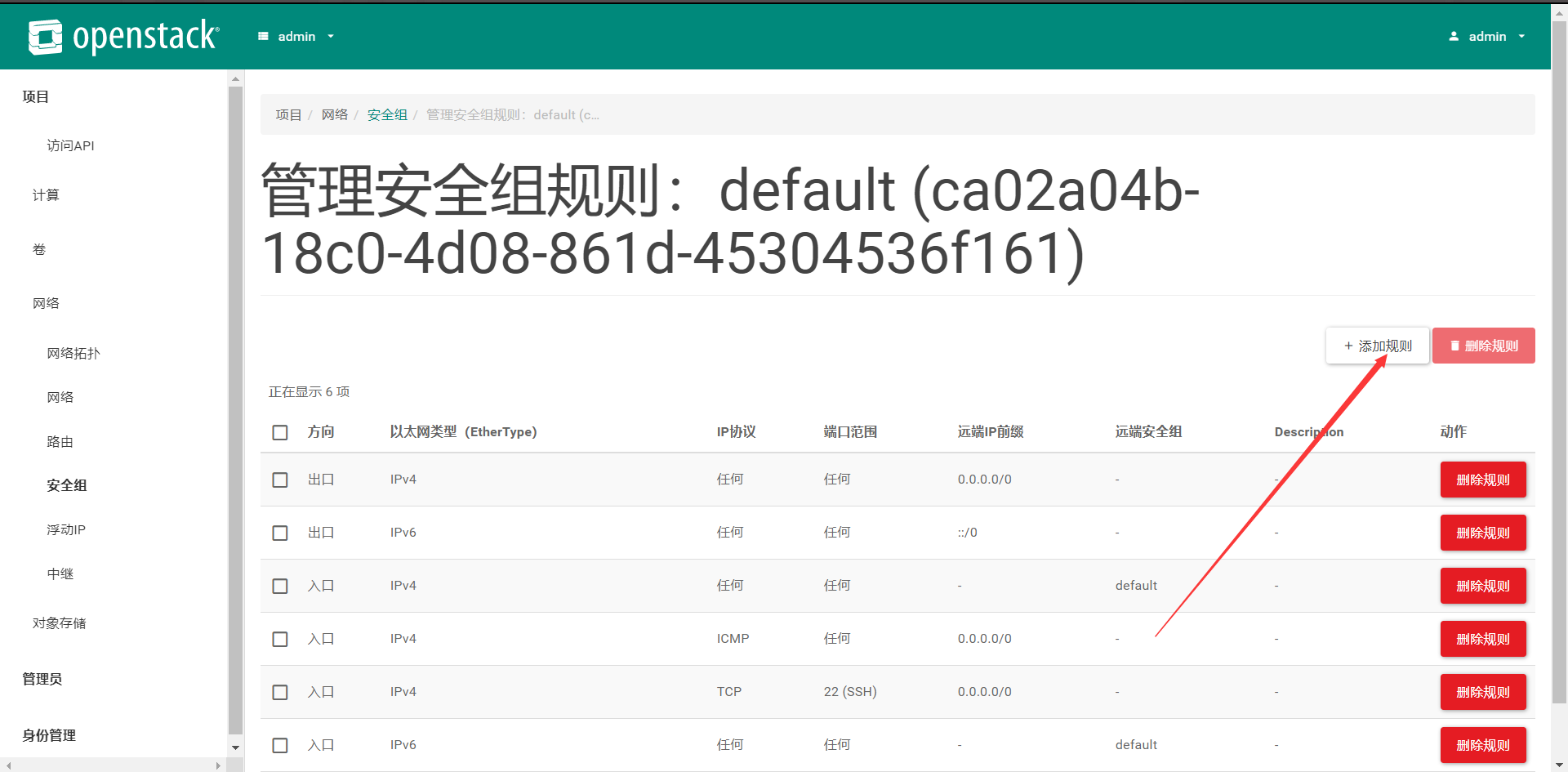Expand the admin user dropdown arrow
1568x772 pixels.
[1521, 36]
